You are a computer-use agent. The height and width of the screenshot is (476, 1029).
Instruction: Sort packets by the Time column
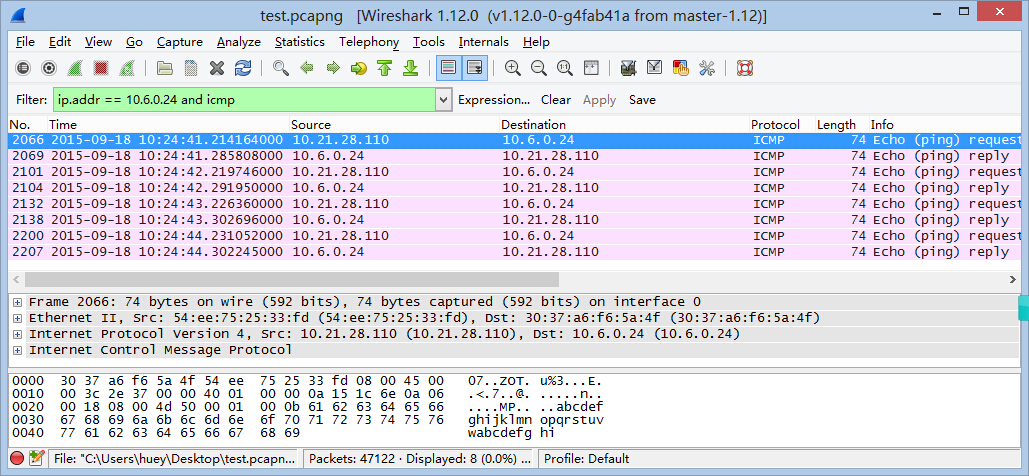click(168, 125)
